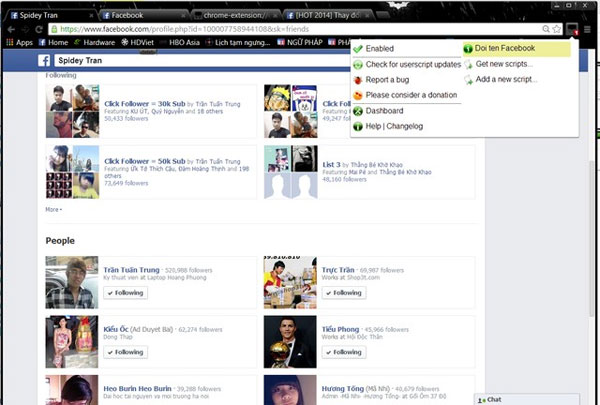Open the Lịch tạm ngưng bookmark
The height and width of the screenshot is (405, 600).
[x=238, y=42]
